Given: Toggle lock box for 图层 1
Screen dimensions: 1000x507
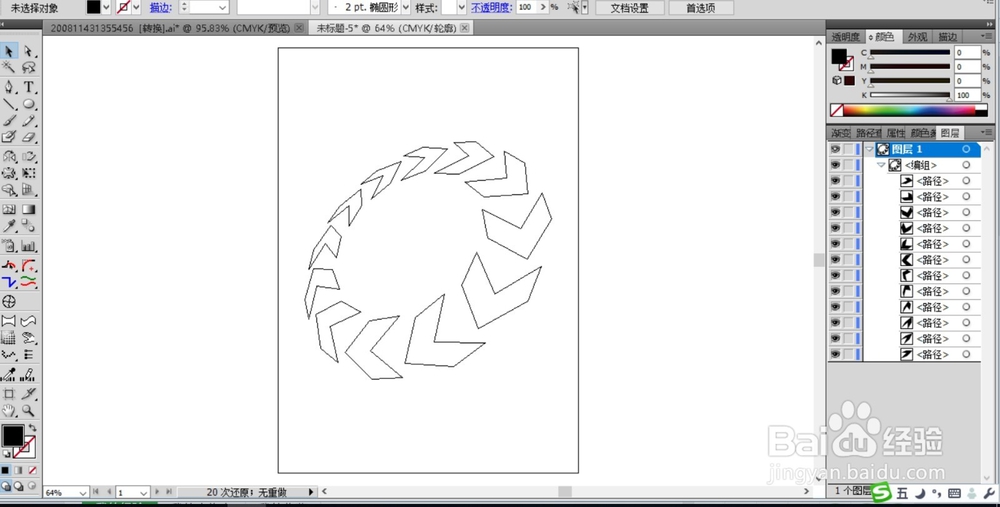Looking at the screenshot, I should point(849,149).
